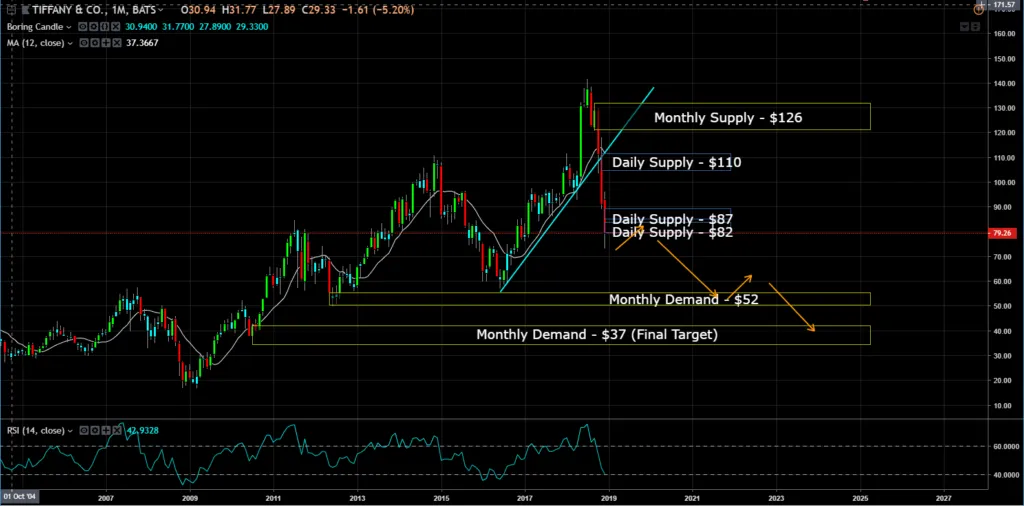Open MA (12, close) settings gear

coord(95,43)
